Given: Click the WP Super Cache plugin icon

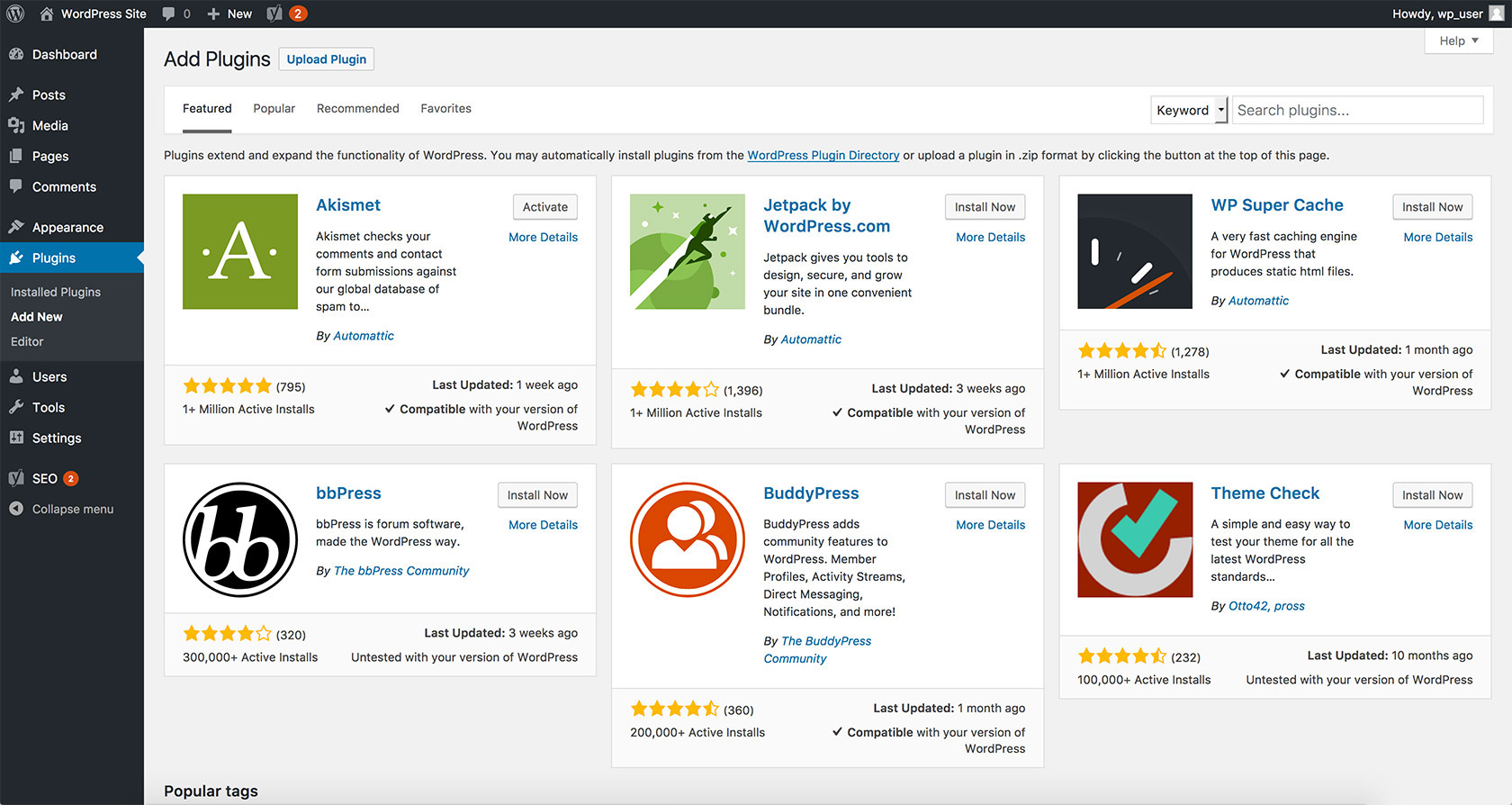Looking at the screenshot, I should (1135, 252).
